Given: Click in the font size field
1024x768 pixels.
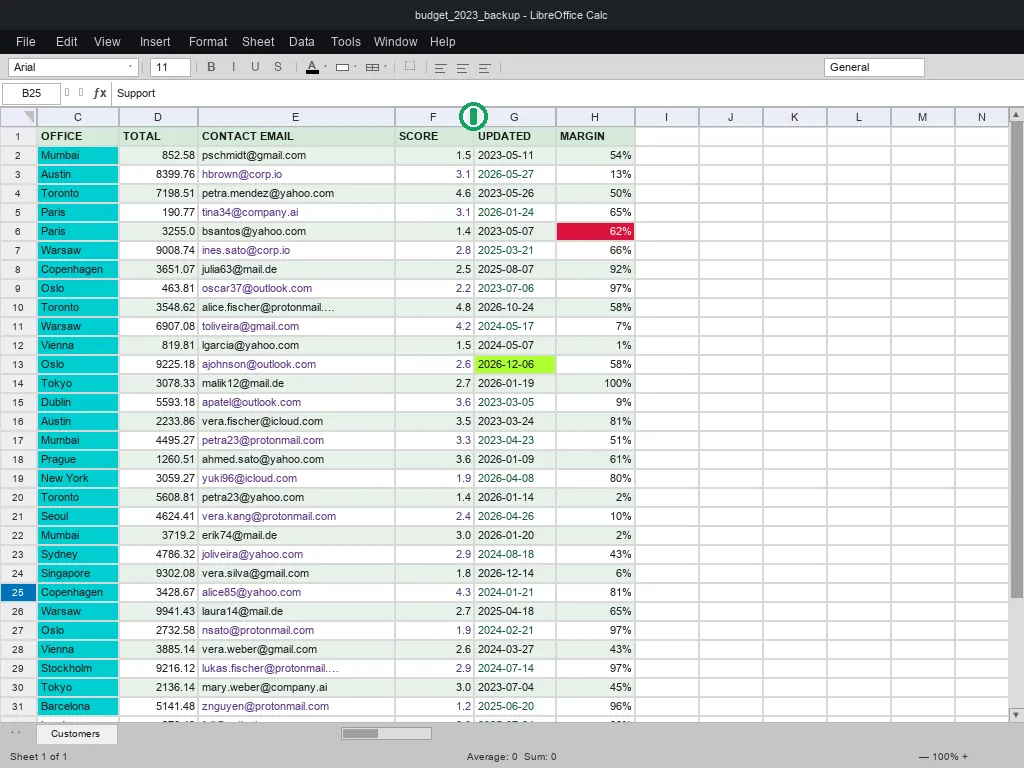Looking at the screenshot, I should [x=170, y=67].
